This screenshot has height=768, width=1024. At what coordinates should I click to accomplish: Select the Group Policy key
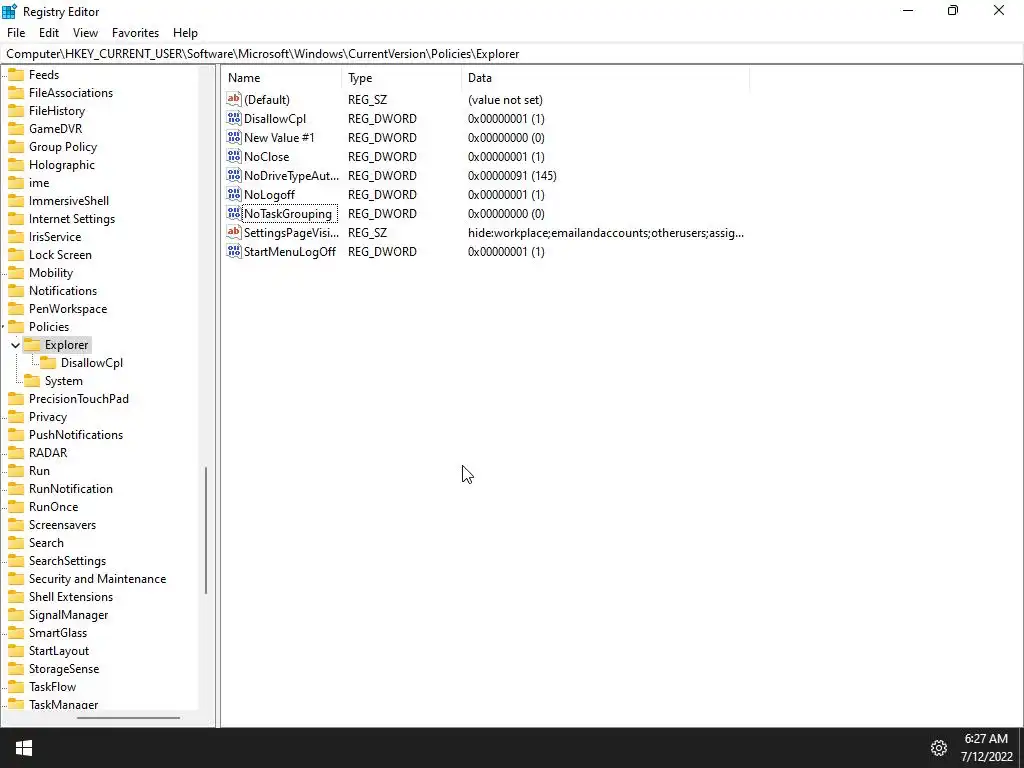pos(63,147)
